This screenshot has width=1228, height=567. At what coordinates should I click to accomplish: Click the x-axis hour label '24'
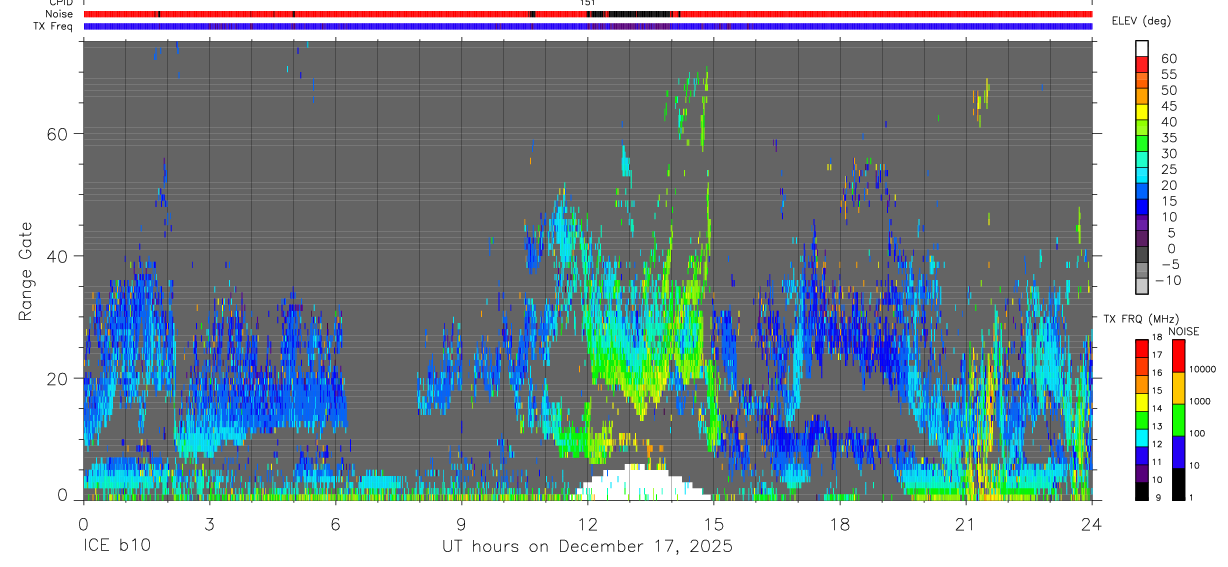point(1091,524)
